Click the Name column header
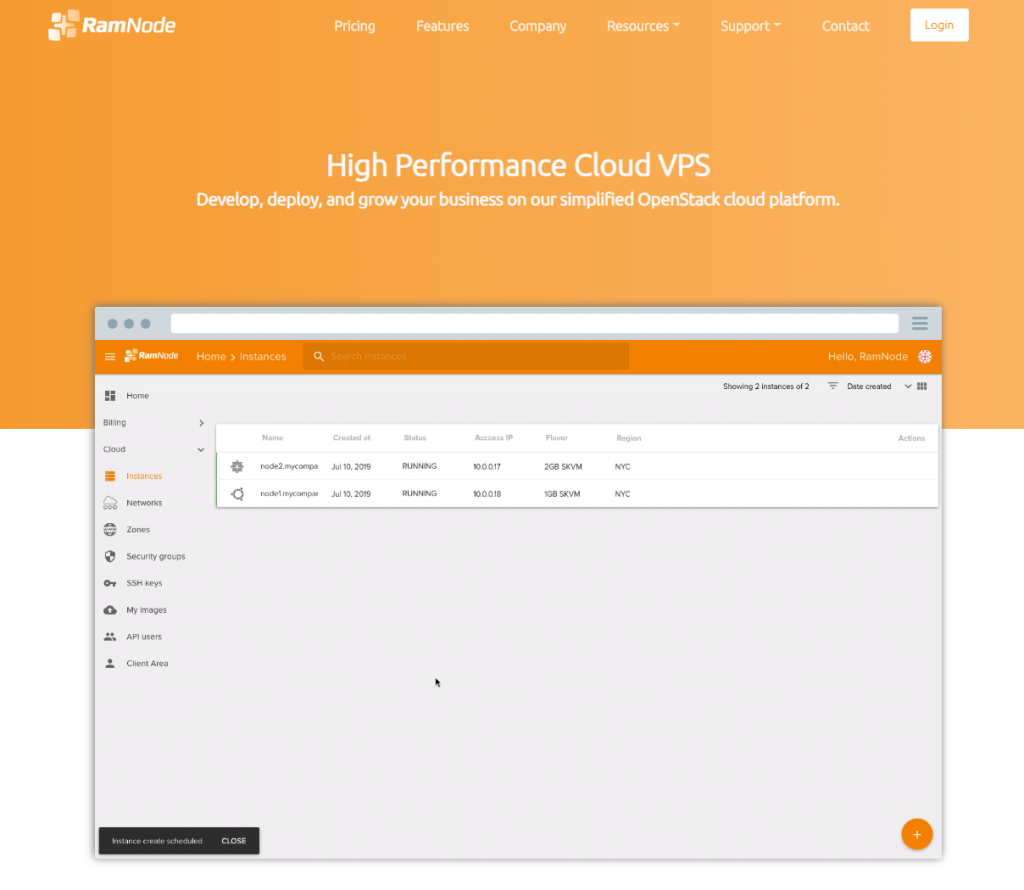Viewport: 1024px width, 890px height. pyautogui.click(x=272, y=438)
